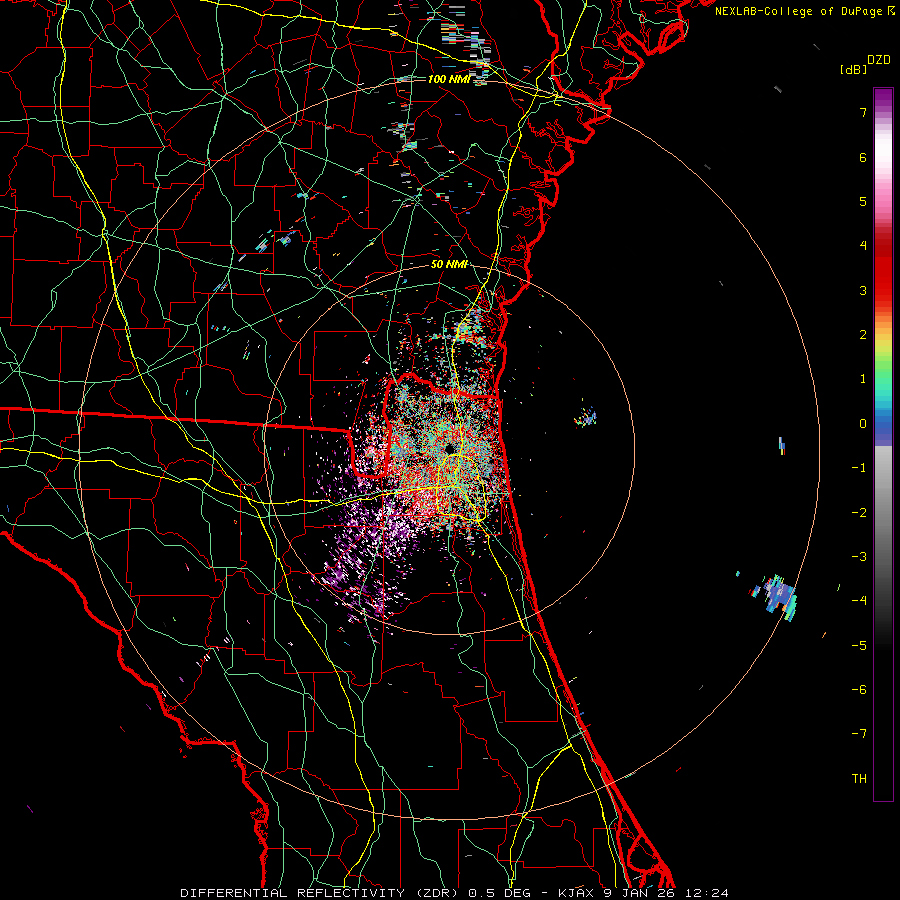Click the [dB] units label

854,69
